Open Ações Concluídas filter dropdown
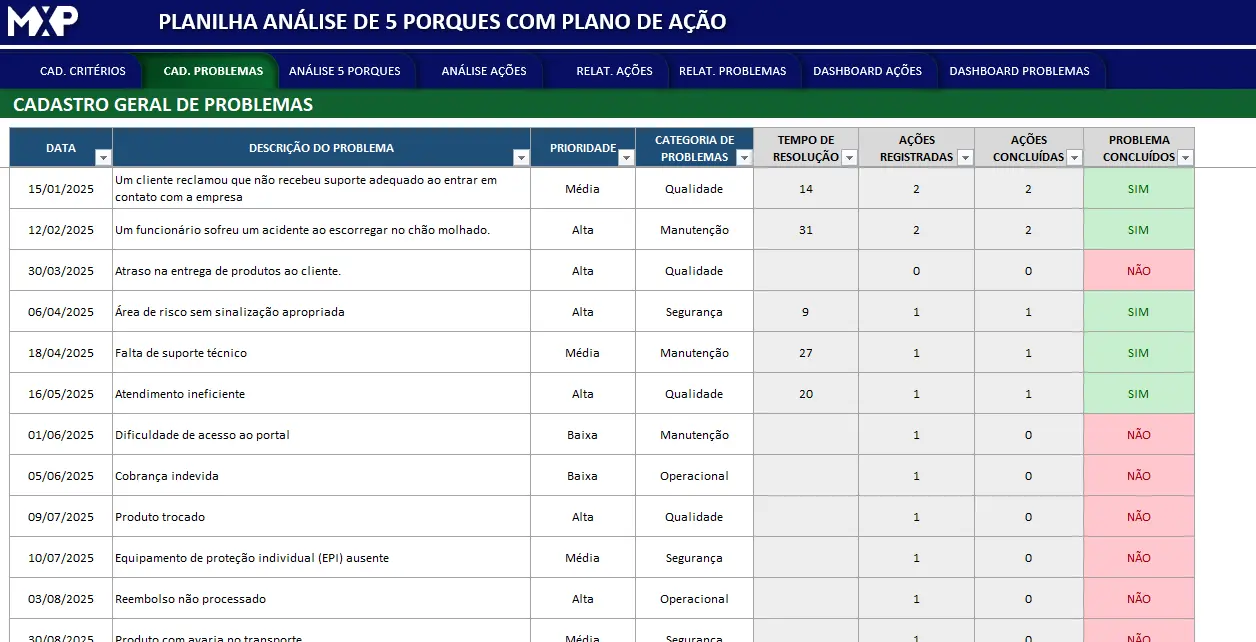 pyautogui.click(x=1074, y=158)
